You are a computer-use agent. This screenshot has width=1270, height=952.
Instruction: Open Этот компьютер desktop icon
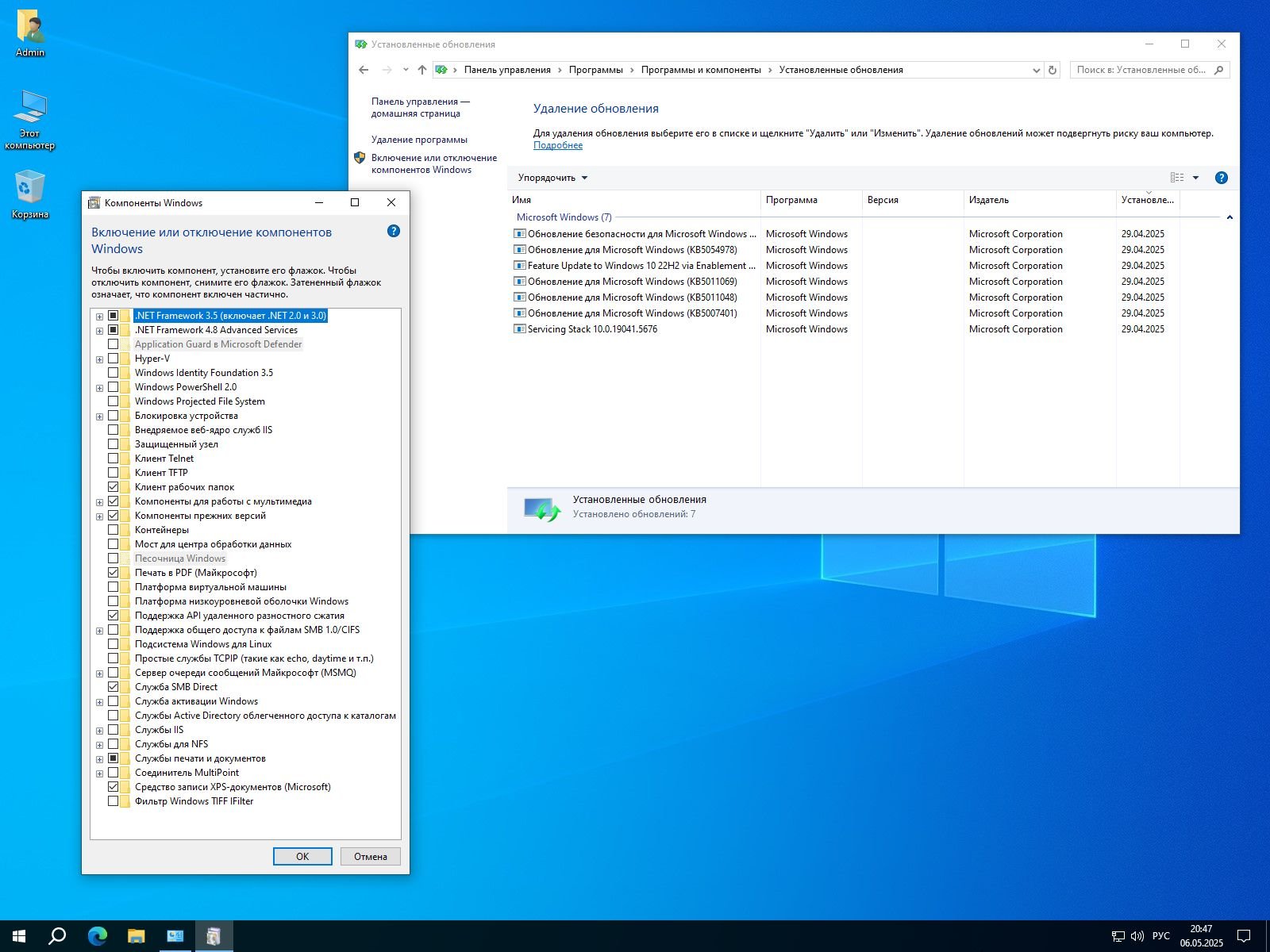point(30,119)
